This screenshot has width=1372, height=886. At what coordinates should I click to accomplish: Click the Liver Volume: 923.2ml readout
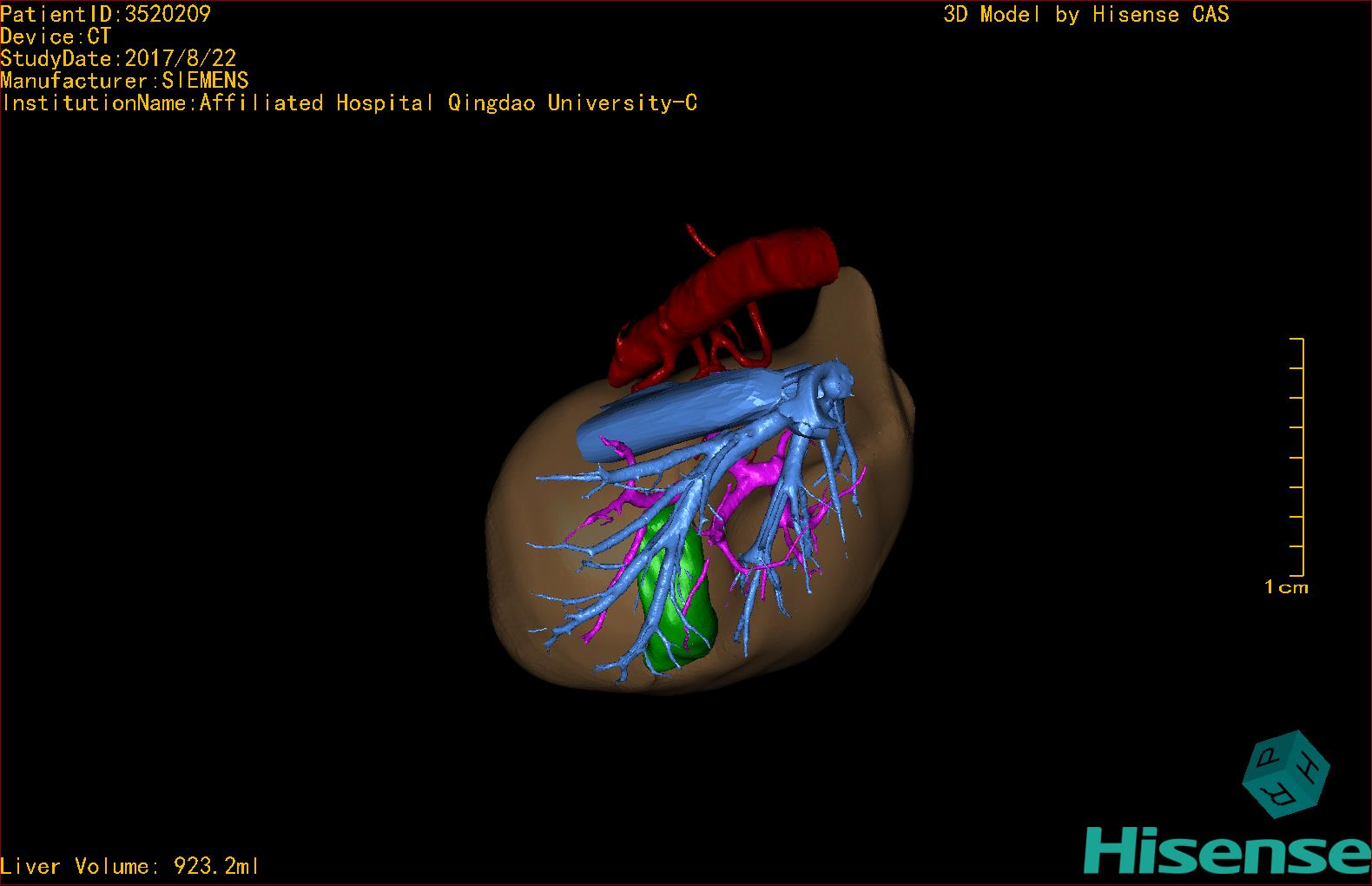click(x=130, y=866)
